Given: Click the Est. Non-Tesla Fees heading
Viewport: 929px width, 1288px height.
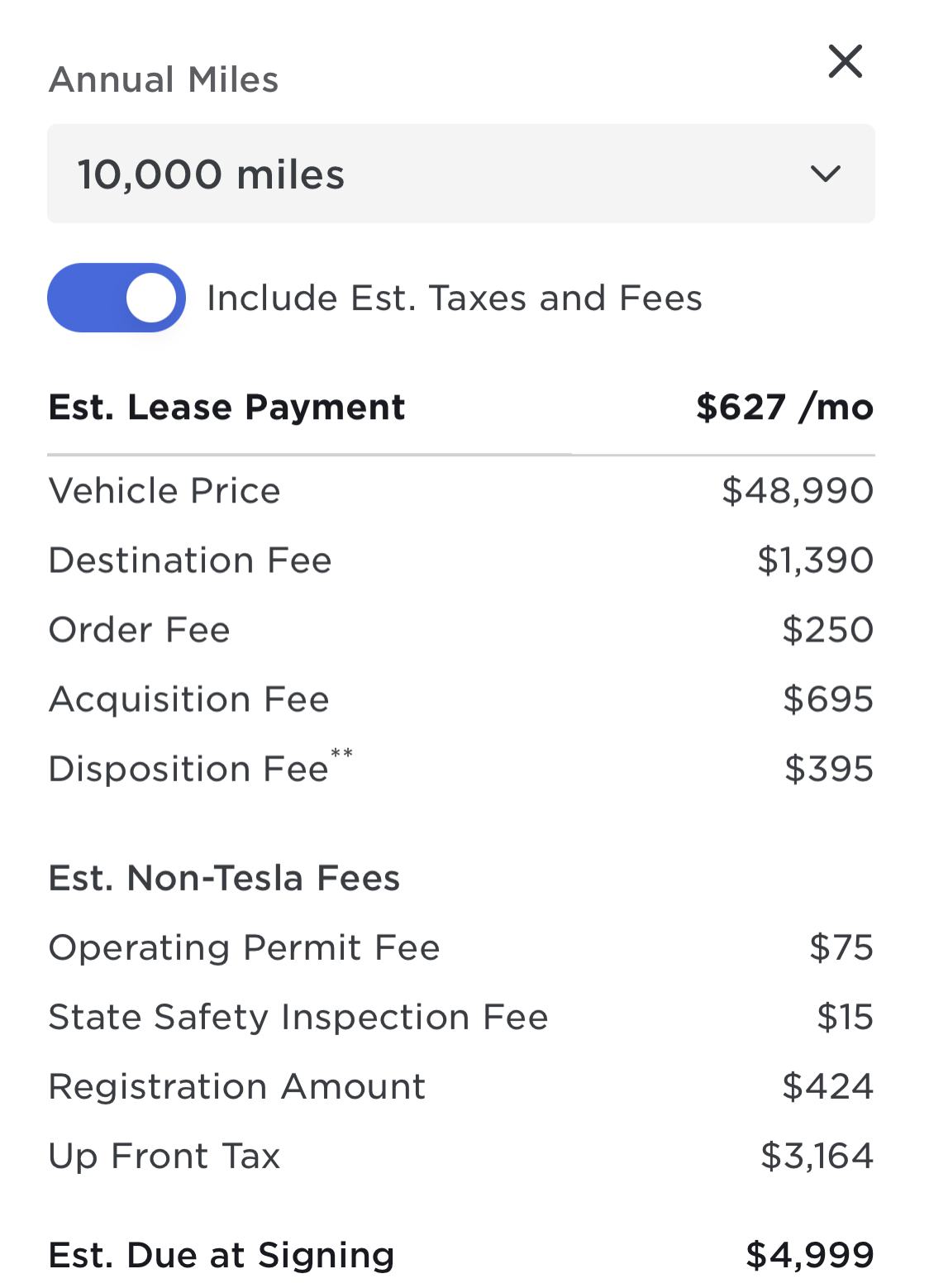Looking at the screenshot, I should point(224,878).
